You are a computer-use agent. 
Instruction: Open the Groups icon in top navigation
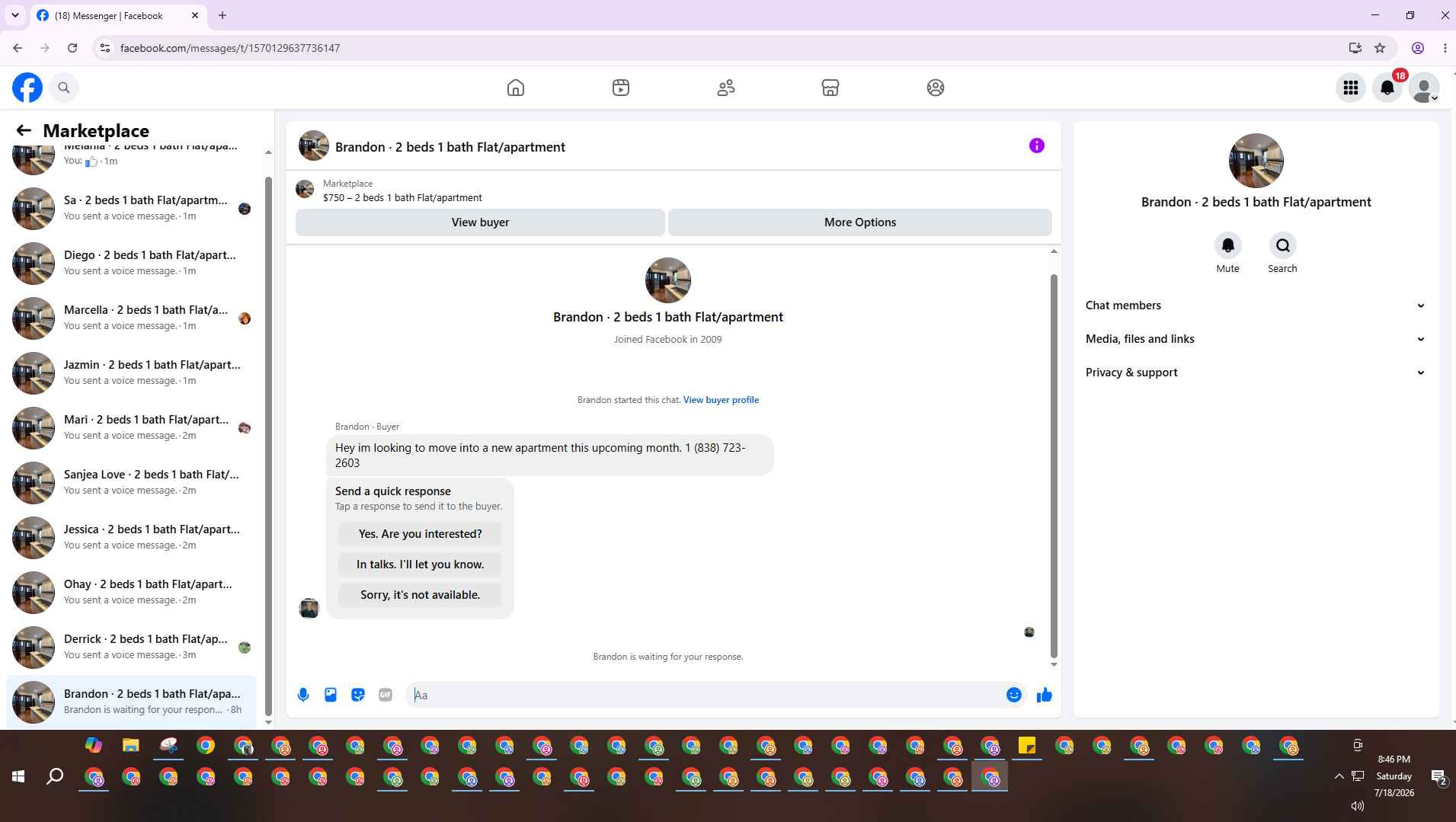936,88
